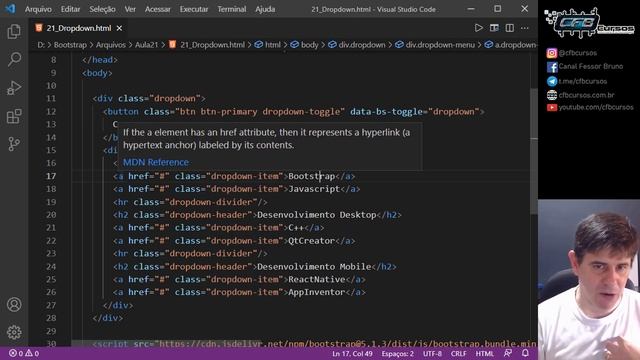Click line number 11 in gutter
Viewport: 640px width, 360px height.
[51, 98]
